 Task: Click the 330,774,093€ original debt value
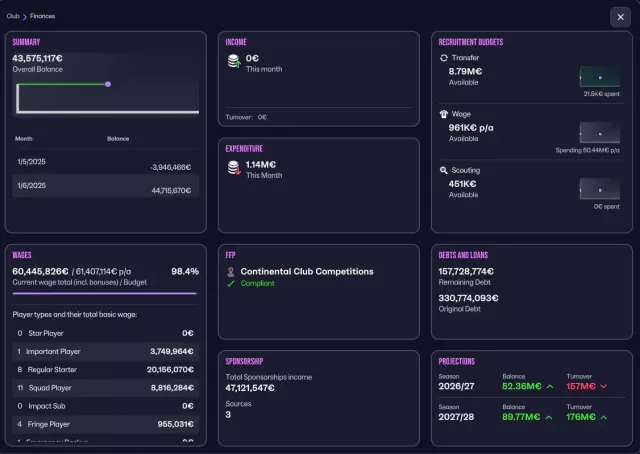pos(468,298)
